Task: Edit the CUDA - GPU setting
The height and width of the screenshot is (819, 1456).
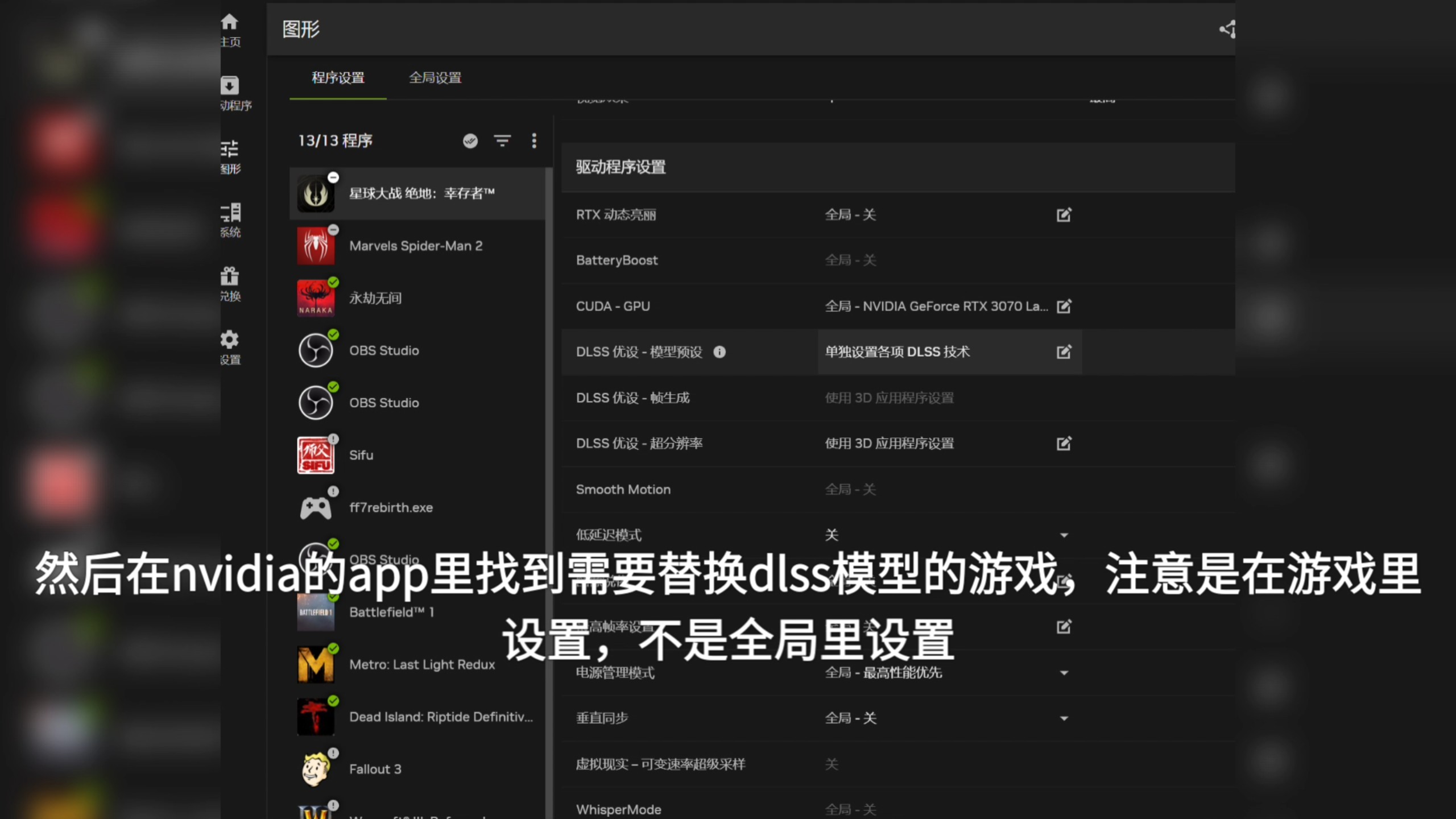Action: pos(1064,306)
